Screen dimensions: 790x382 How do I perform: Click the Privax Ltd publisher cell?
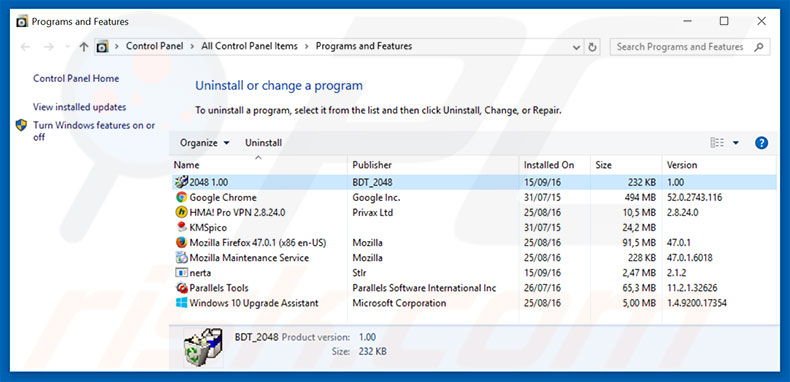(372, 212)
